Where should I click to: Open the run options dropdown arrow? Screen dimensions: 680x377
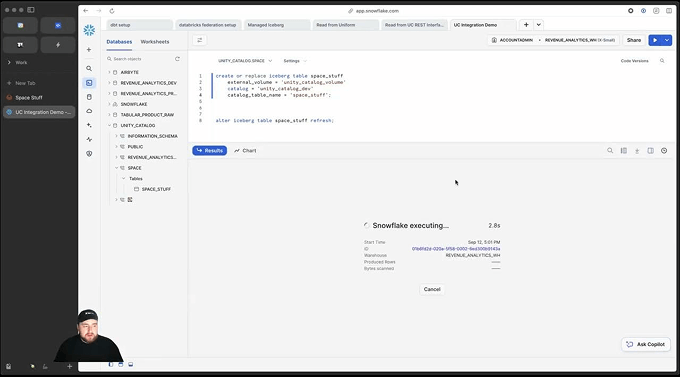(x=667, y=40)
